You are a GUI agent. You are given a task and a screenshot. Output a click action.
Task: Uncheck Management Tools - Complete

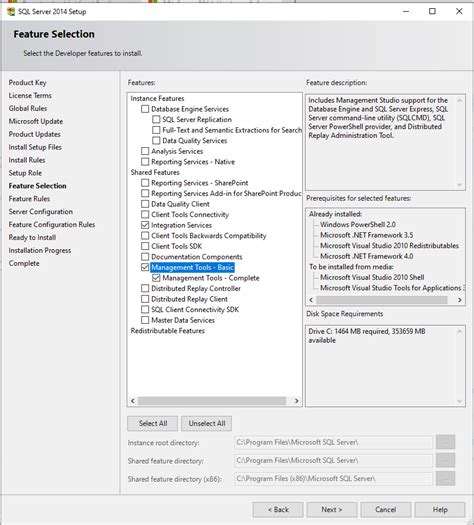pos(156,278)
